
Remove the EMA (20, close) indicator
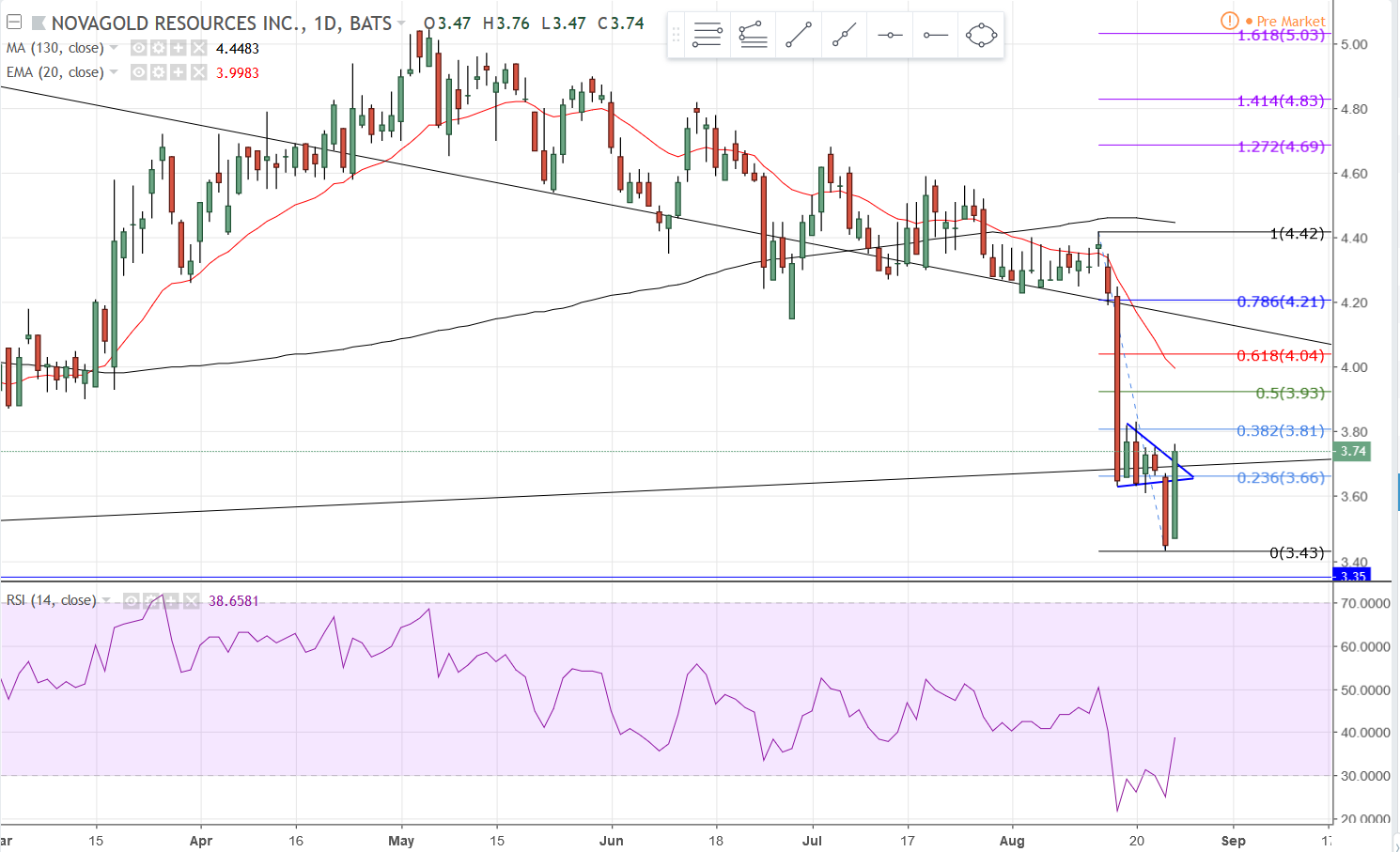tap(198, 72)
